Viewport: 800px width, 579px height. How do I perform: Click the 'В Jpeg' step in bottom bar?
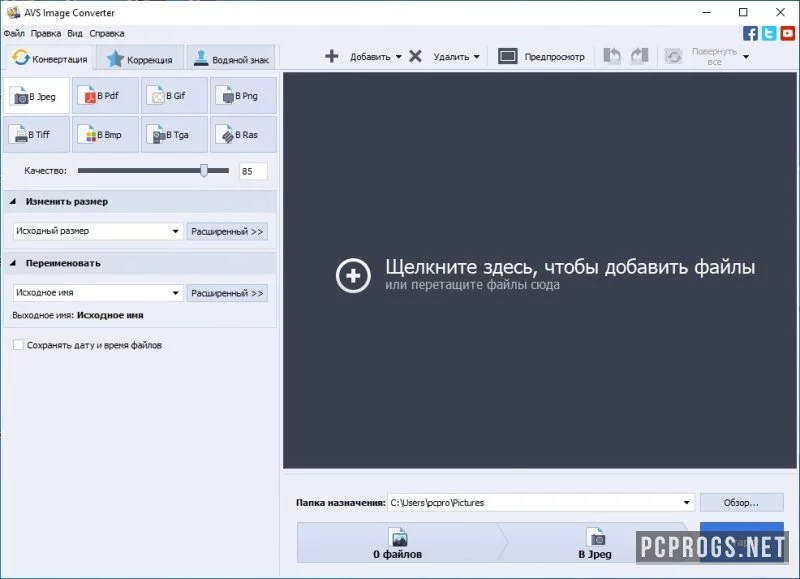pyautogui.click(x=595, y=543)
